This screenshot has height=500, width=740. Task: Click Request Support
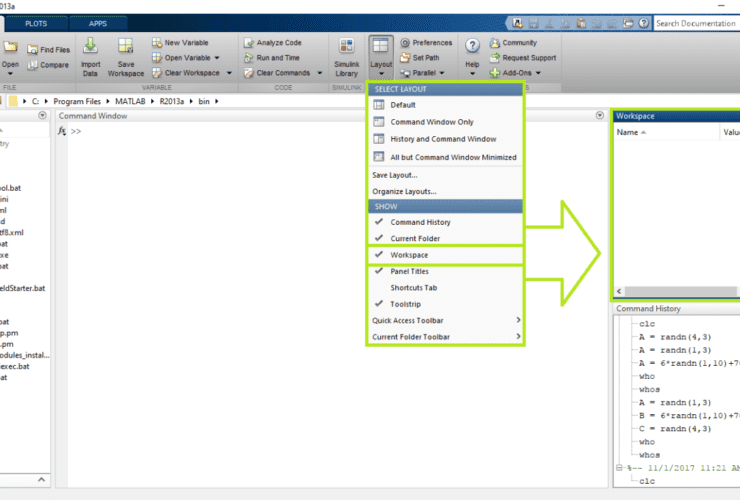pos(523,58)
